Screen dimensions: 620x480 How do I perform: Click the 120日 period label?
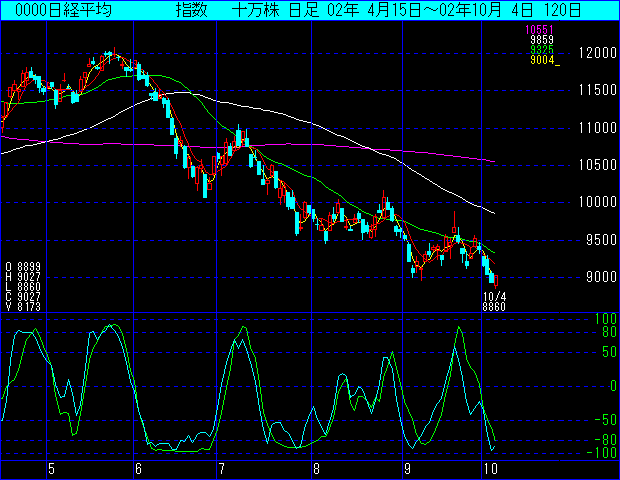pos(562,10)
